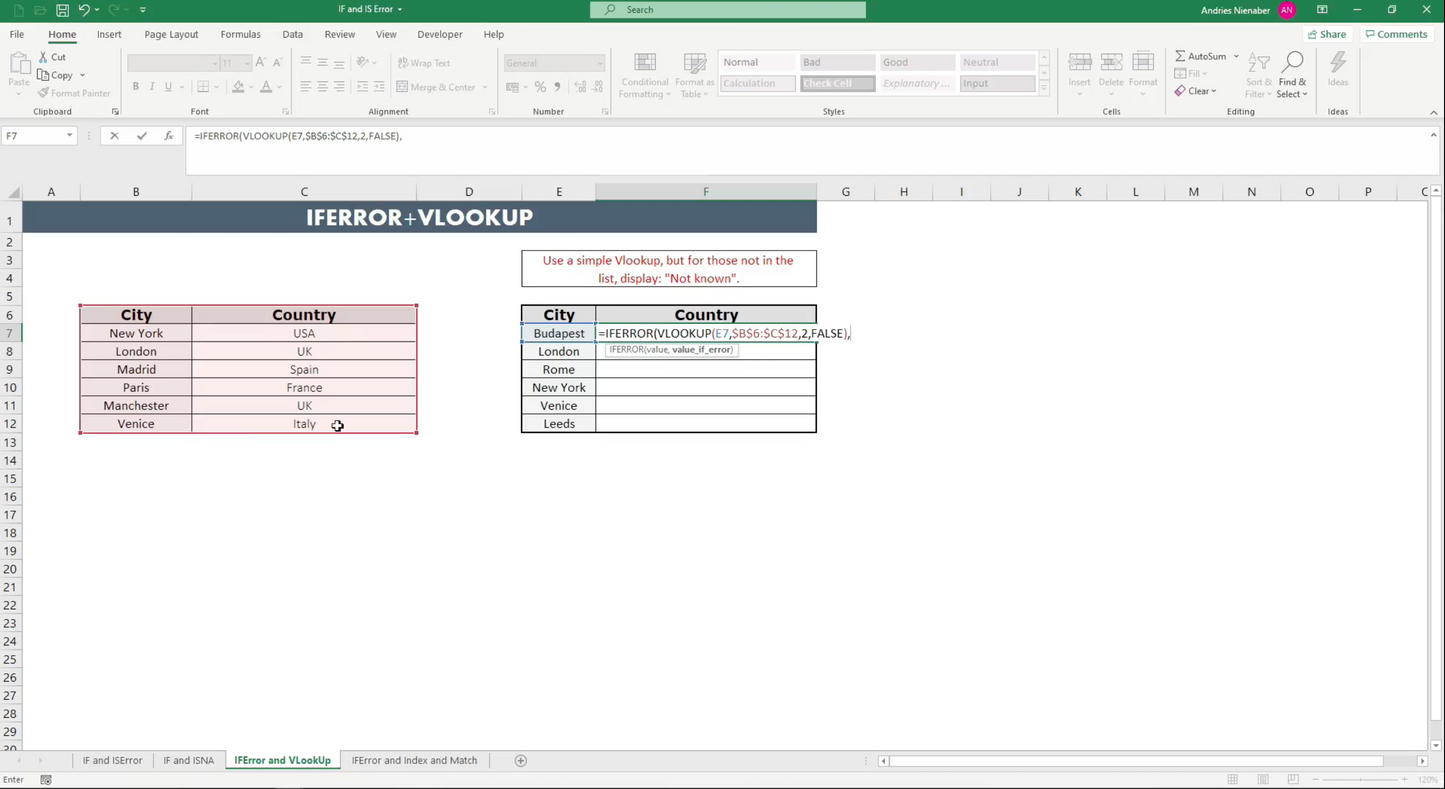Open Find & Select
This screenshot has width=1445, height=789.
tap(1292, 77)
